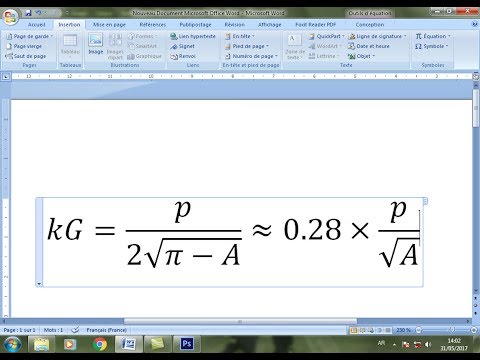Zoom in with plus button
This screenshot has height=360, width=480.
(474, 330)
